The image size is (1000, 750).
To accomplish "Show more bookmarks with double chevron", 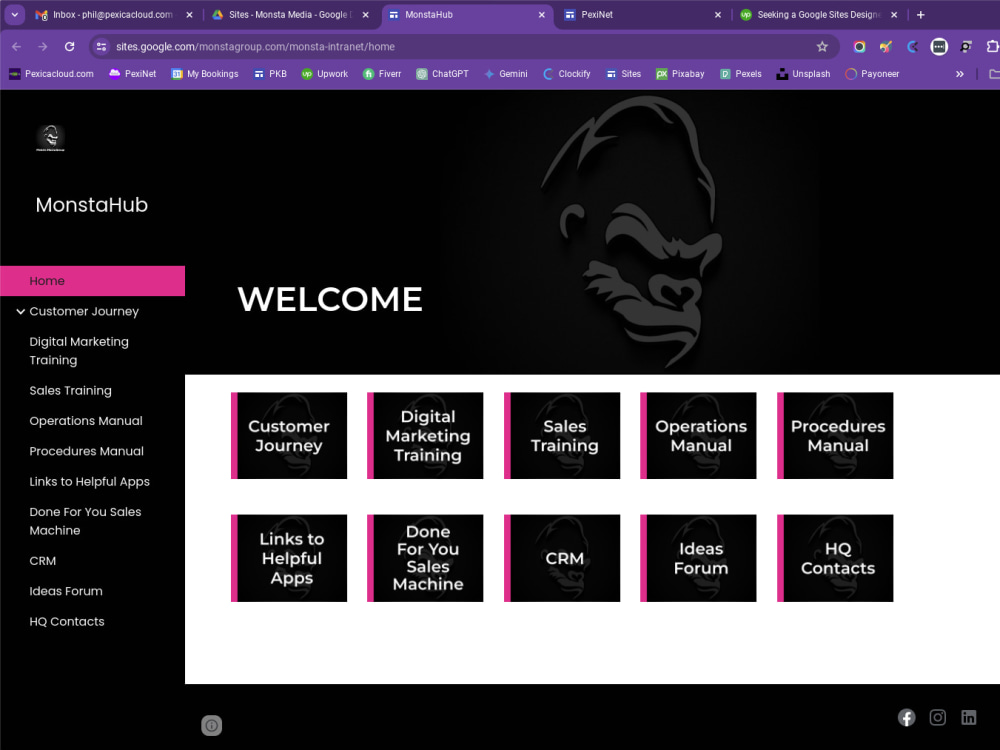I will coord(960,74).
